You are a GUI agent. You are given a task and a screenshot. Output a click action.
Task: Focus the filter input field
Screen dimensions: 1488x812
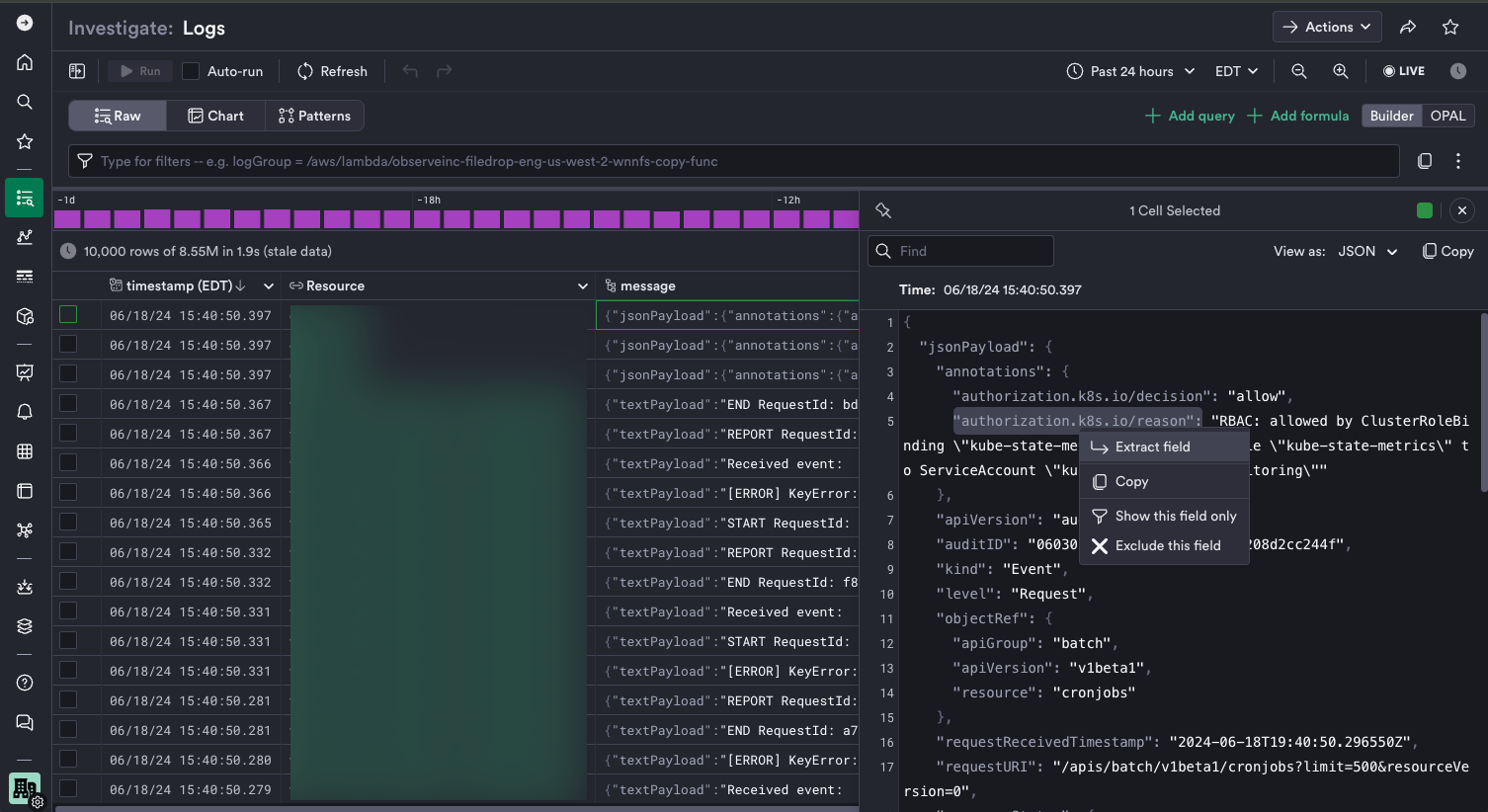734,161
